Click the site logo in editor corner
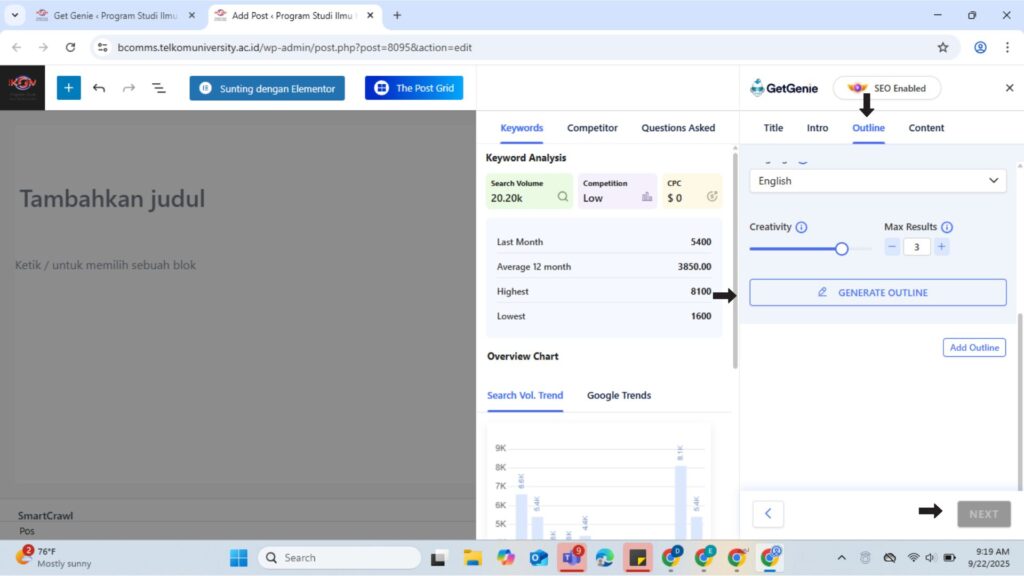The height and width of the screenshot is (576, 1024). point(22,88)
